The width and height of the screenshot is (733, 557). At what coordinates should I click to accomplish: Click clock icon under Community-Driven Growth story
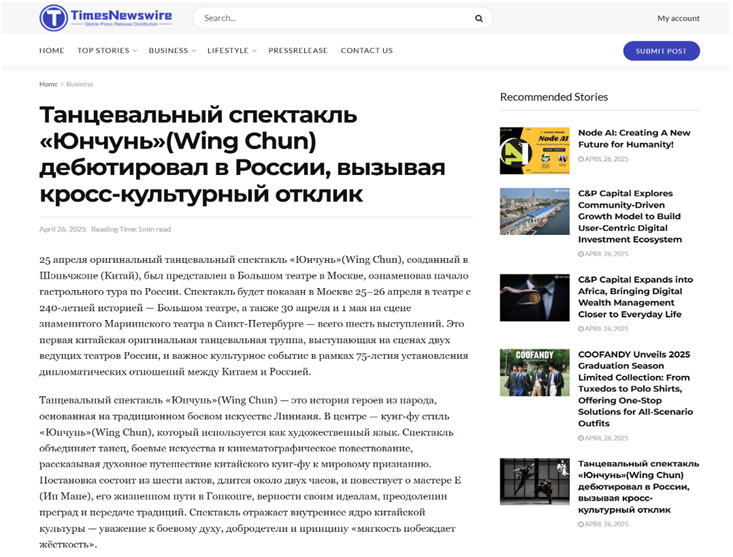click(581, 254)
